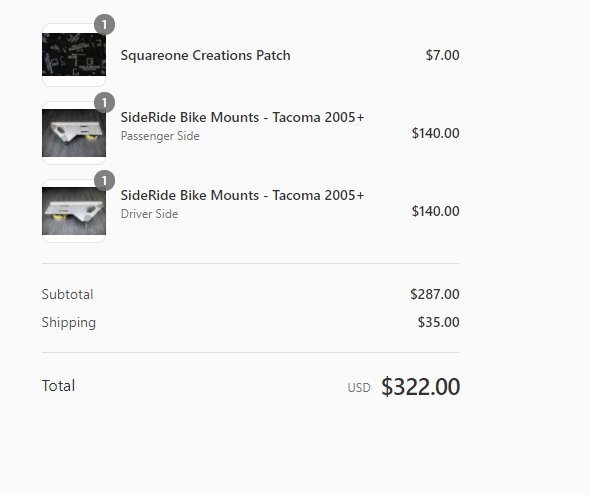Select the Squareone Creations Patch title
The image size is (589, 495).
coord(205,55)
